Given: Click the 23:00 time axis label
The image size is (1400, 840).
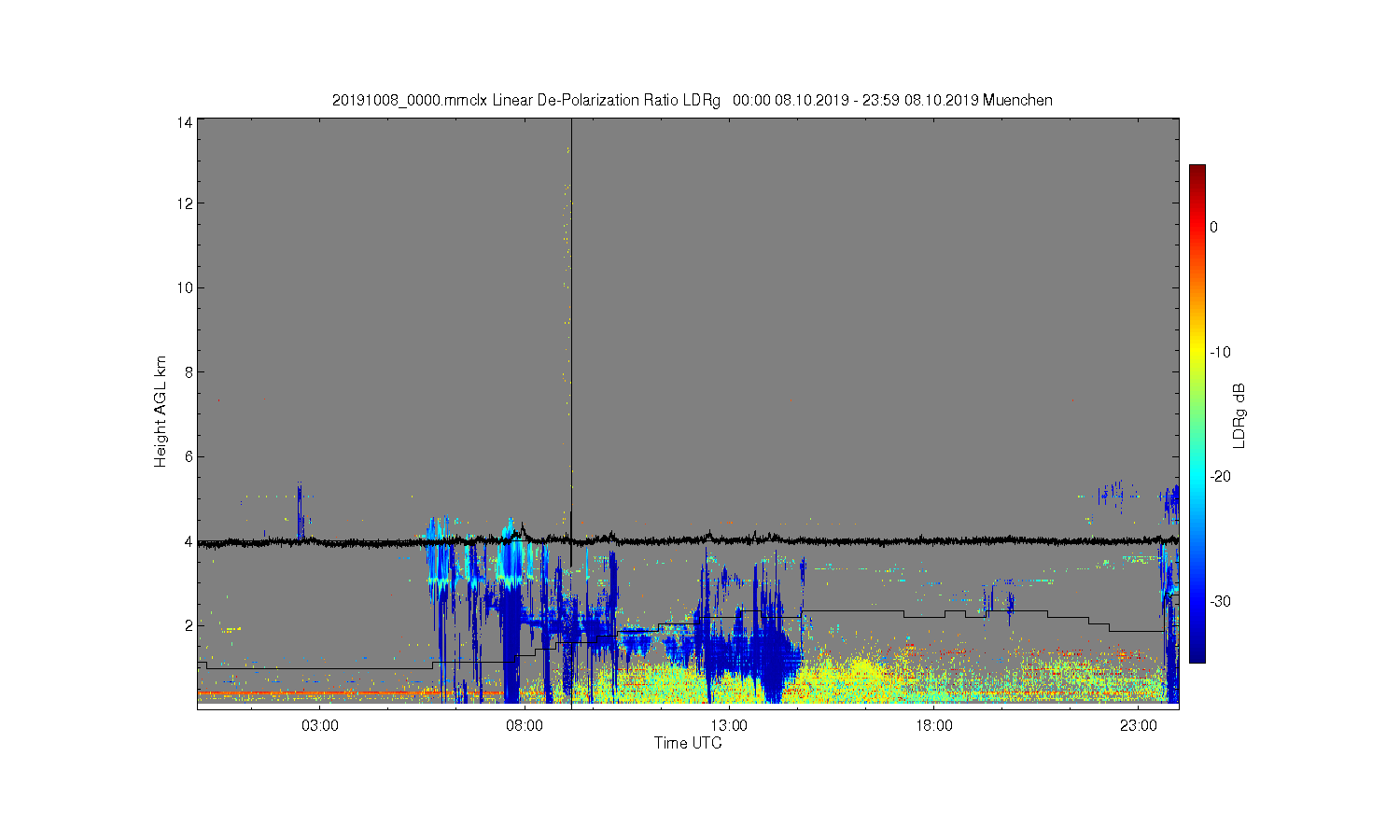Looking at the screenshot, I should click(x=1138, y=726).
